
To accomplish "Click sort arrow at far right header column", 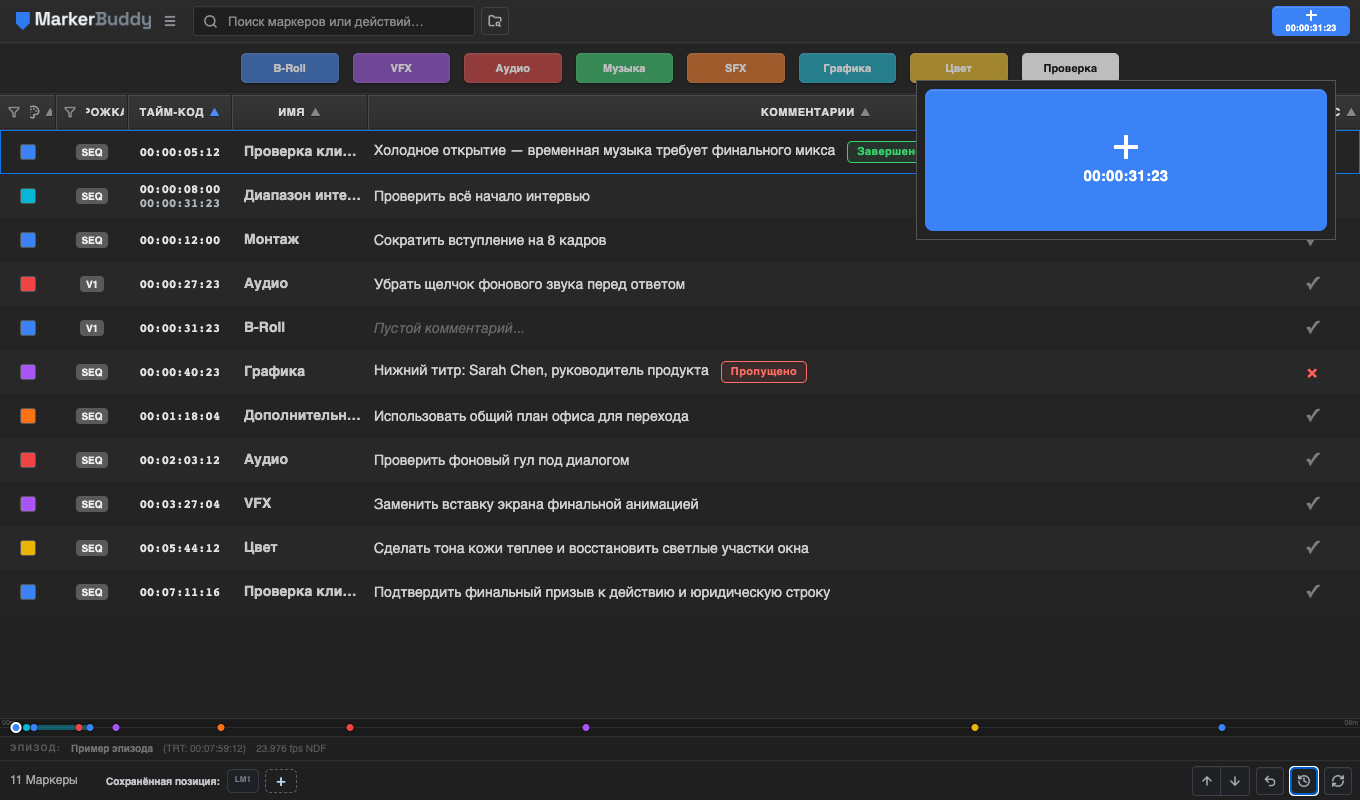I will point(1351,112).
